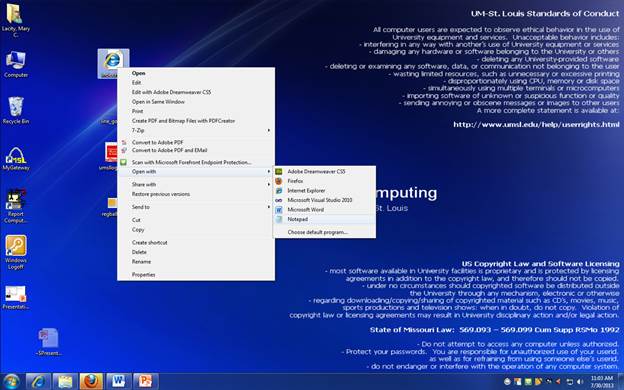This screenshot has height=390, width=624.
Task: Select the red umsllogo image file
Action: (x=111, y=153)
